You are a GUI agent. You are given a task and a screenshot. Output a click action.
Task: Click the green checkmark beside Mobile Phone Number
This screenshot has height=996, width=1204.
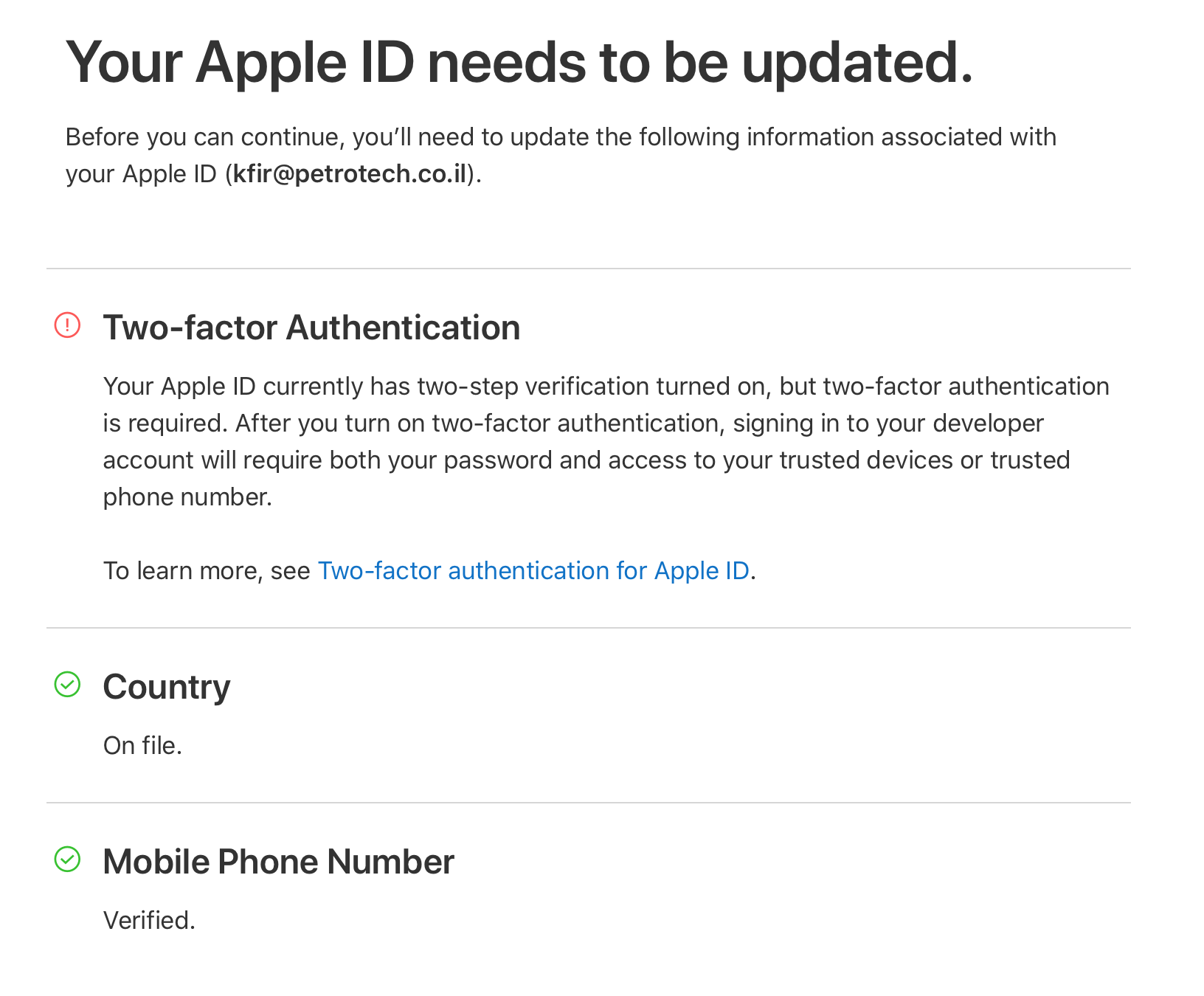coord(67,860)
